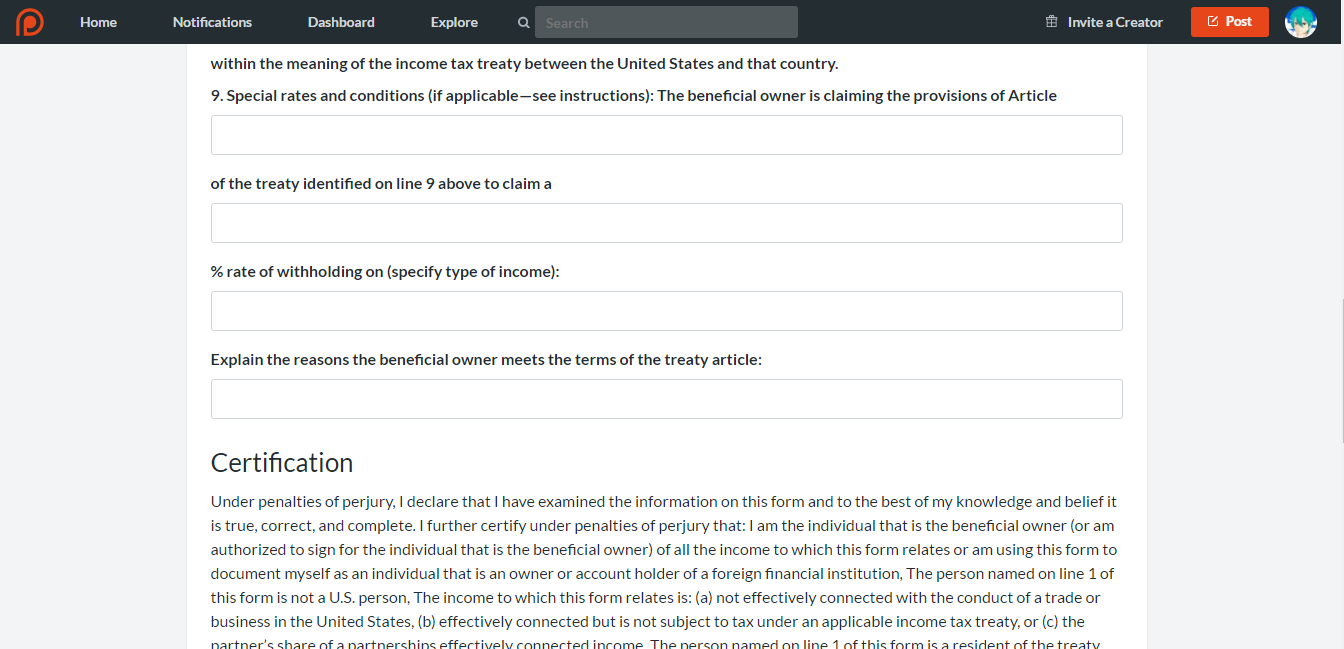Click the treaty Article input field
This screenshot has height=649, width=1344.
666,135
